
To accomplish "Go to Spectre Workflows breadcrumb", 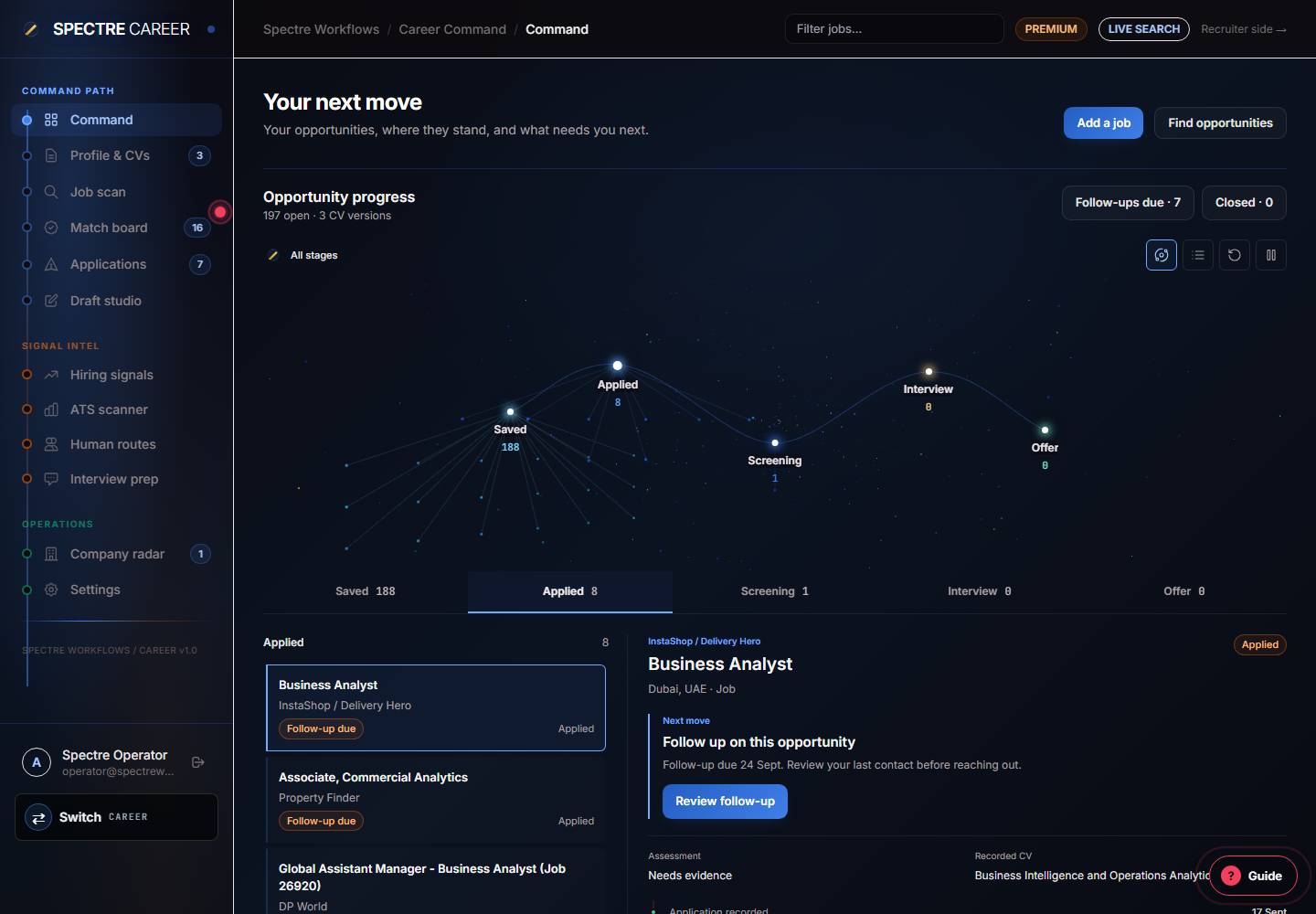I will 321,29.
